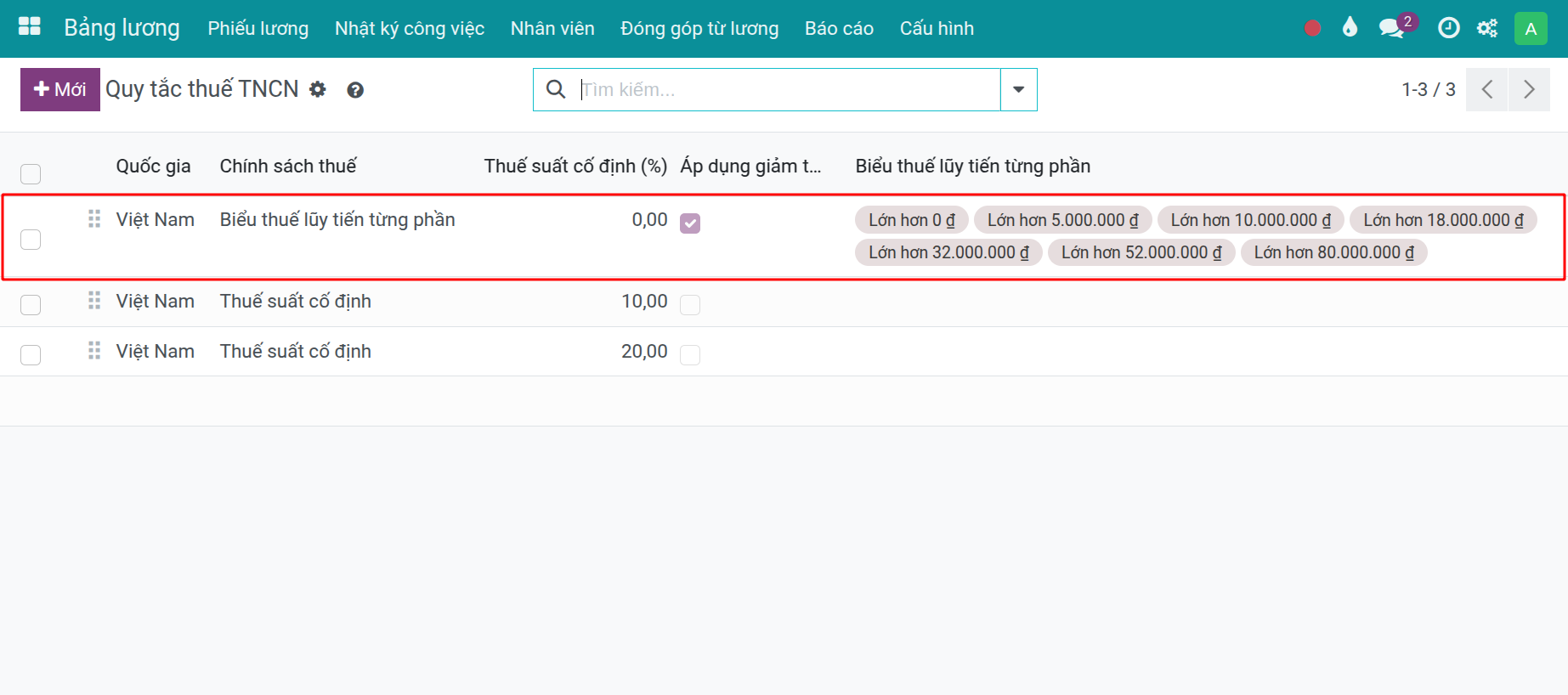Select the 10,00 fixed rate row checkbox
Viewport: 1568px width, 695px height.
(x=31, y=304)
